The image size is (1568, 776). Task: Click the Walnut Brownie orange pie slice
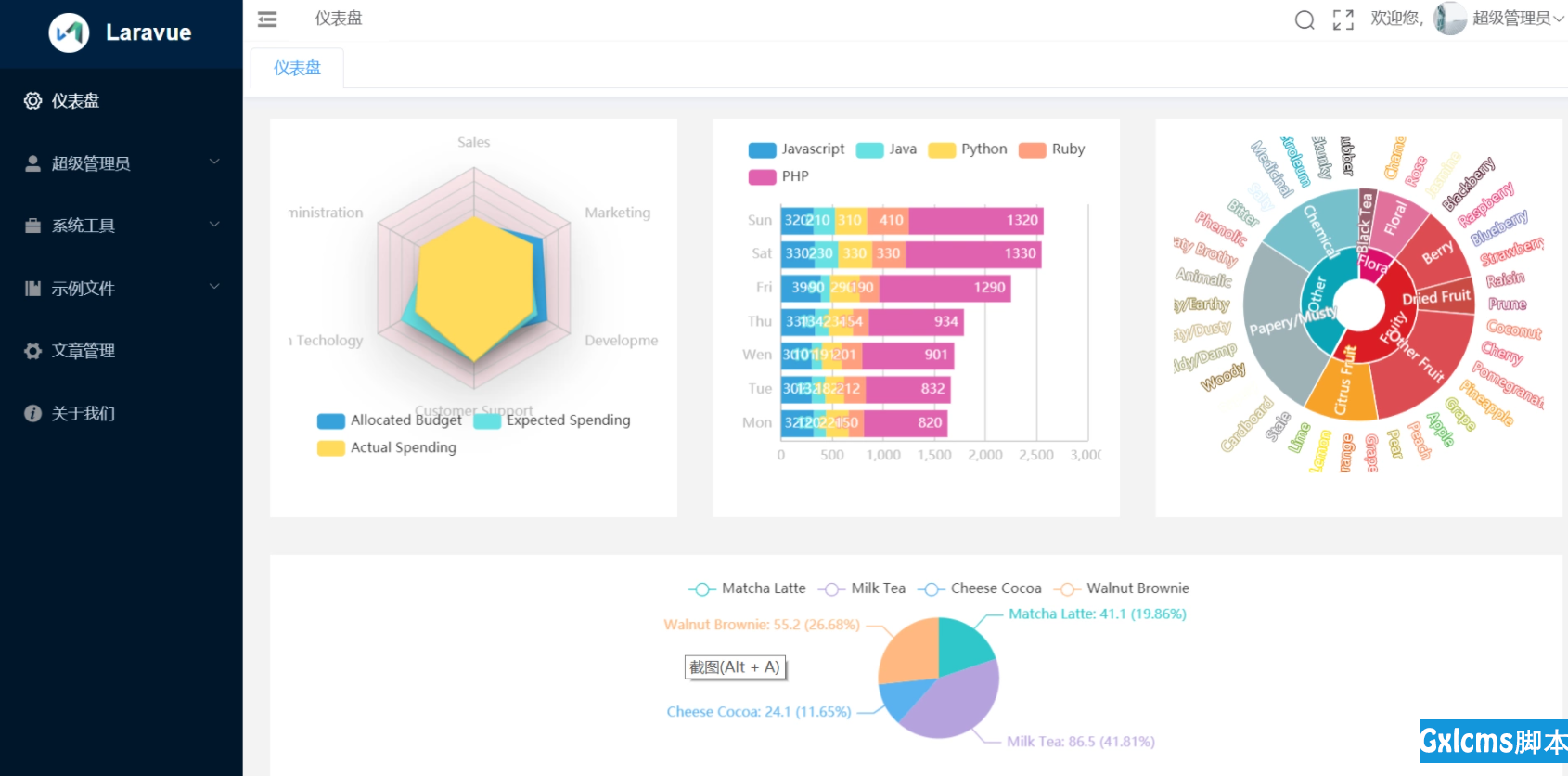pyautogui.click(x=909, y=652)
